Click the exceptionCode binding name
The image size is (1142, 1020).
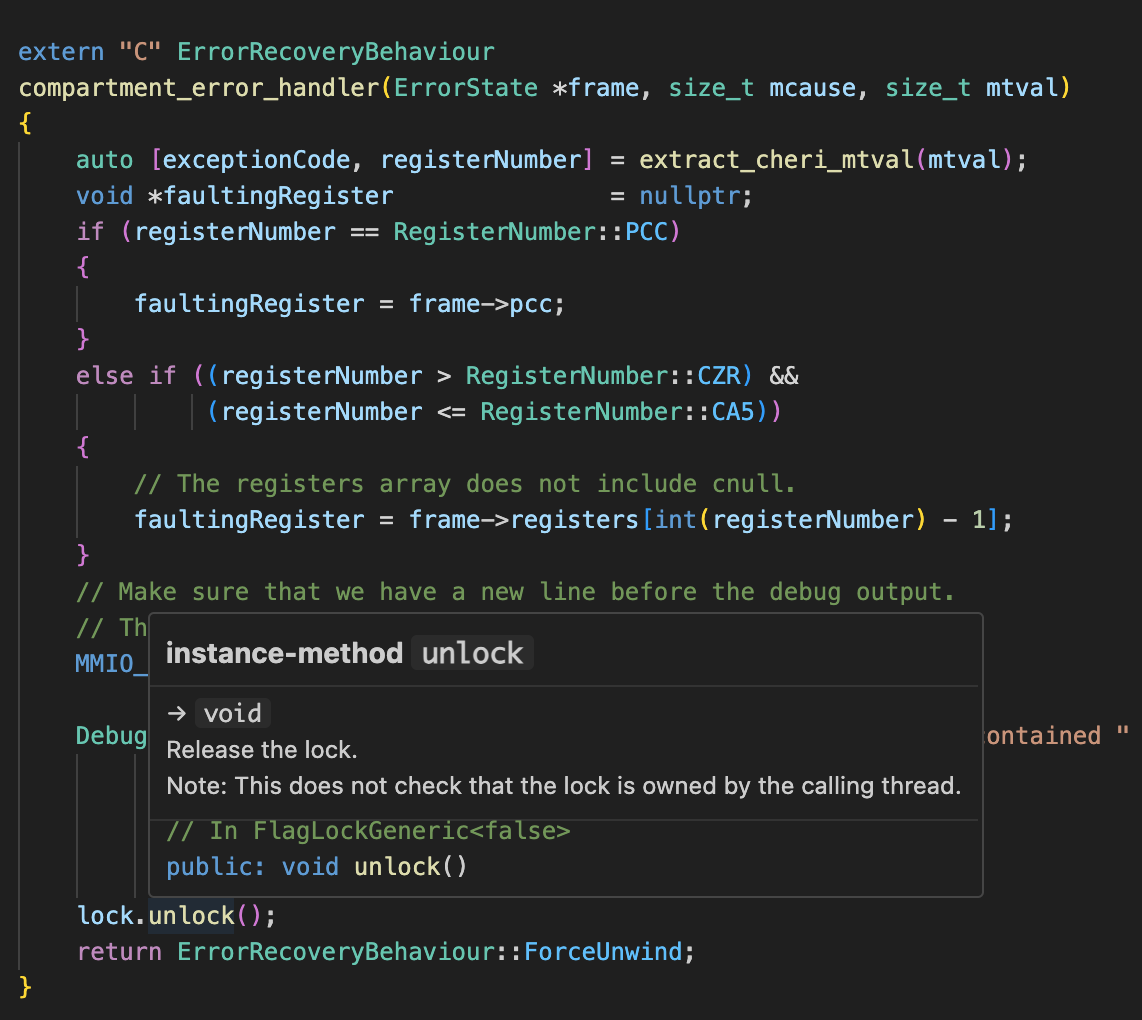[256, 160]
